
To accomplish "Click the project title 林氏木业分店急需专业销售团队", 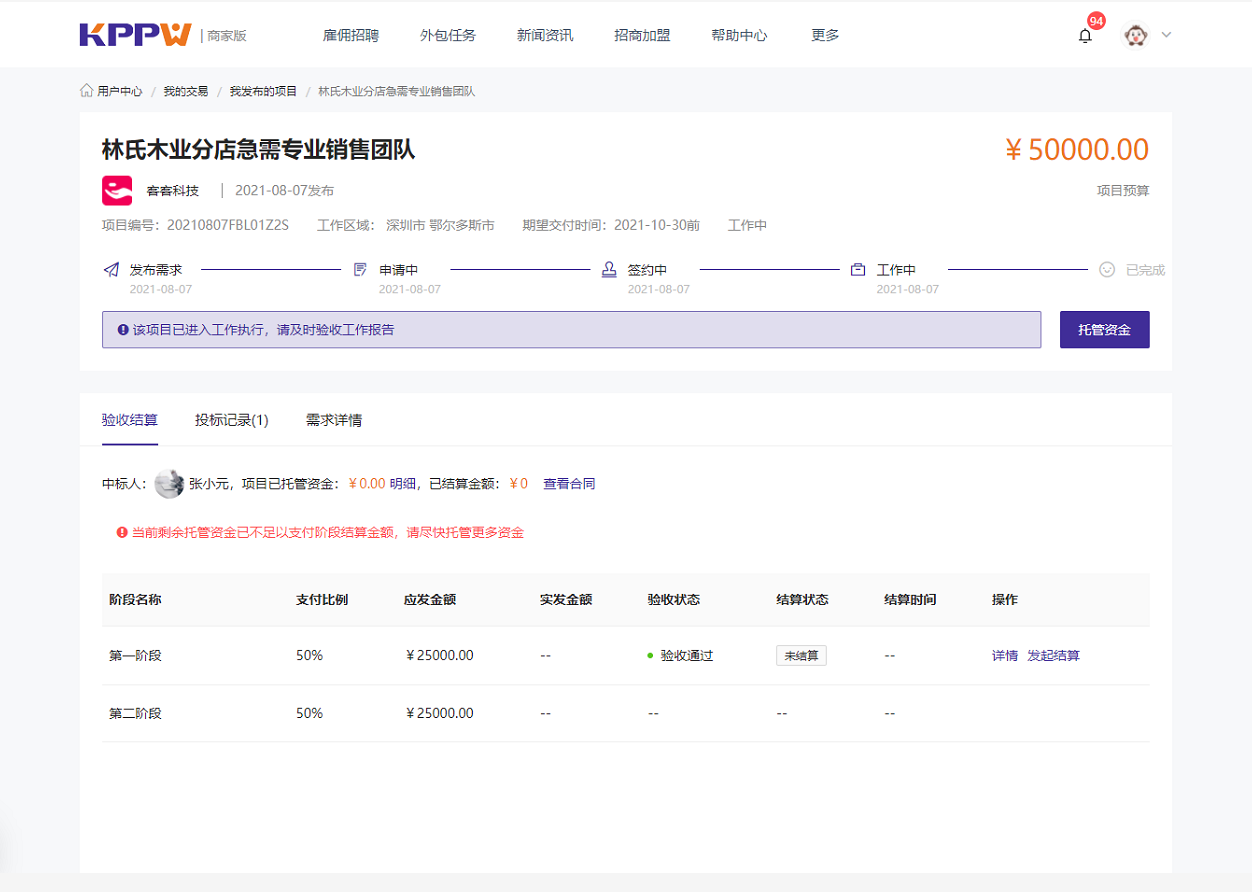I will (x=259, y=150).
